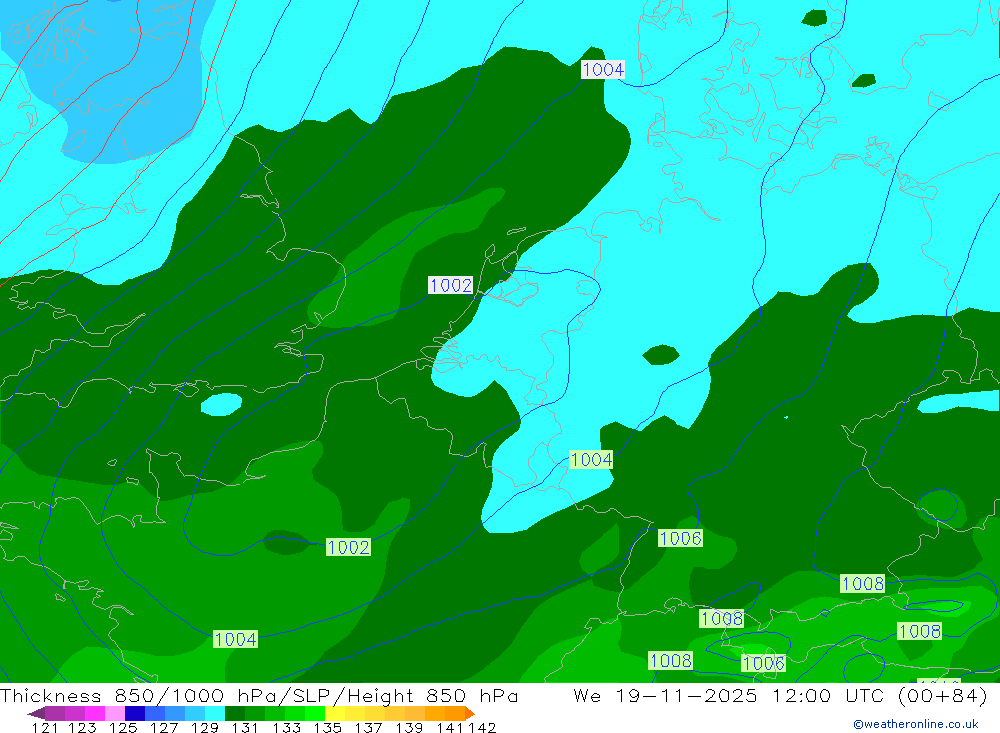Click the bottom 1006 isobar label

coord(763,663)
